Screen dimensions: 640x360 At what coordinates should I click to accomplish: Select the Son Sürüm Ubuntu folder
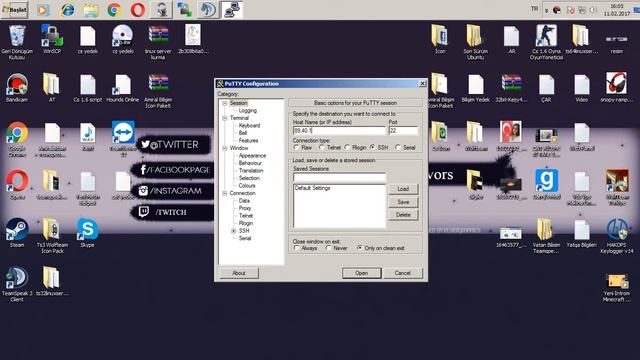coord(475,42)
